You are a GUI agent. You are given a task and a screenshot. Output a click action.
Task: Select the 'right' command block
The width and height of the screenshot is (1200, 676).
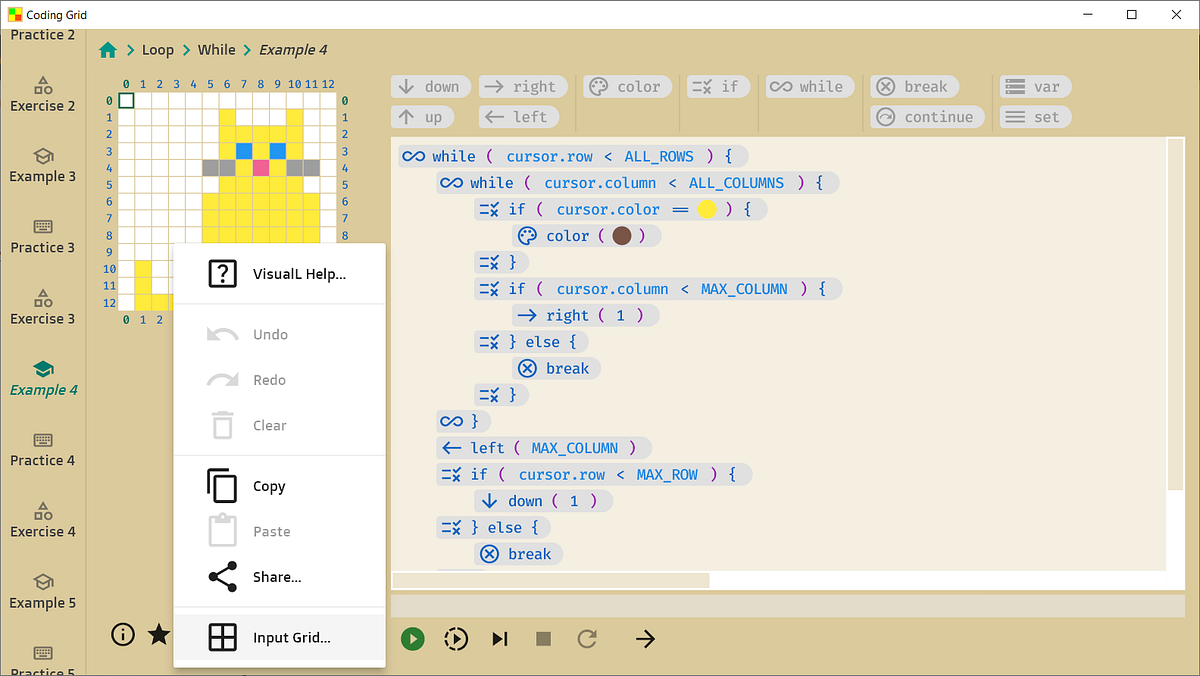[522, 86]
